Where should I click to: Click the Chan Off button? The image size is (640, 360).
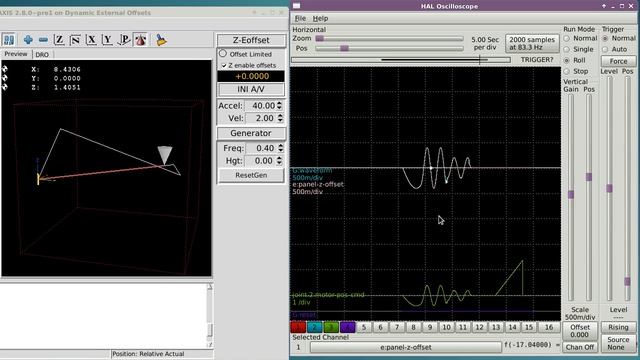(x=580, y=347)
